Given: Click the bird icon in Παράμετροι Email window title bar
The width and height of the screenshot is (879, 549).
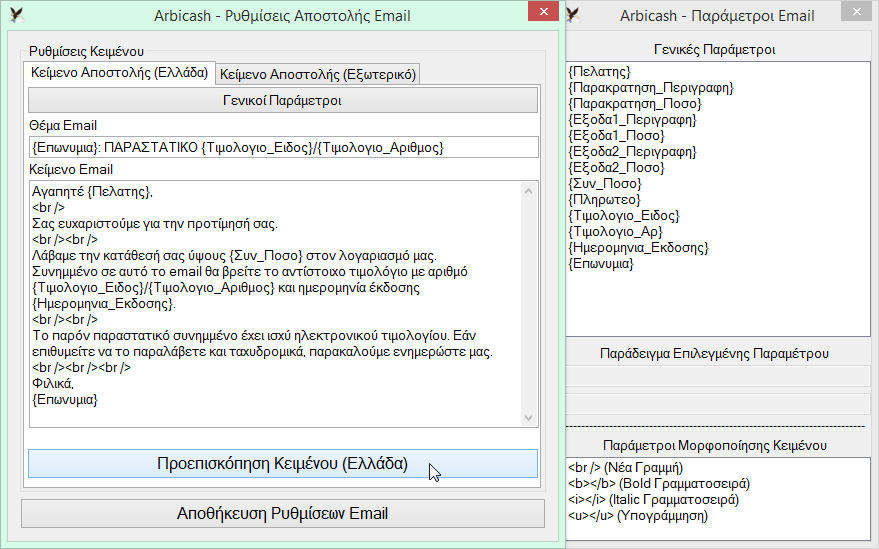Looking at the screenshot, I should point(574,15).
